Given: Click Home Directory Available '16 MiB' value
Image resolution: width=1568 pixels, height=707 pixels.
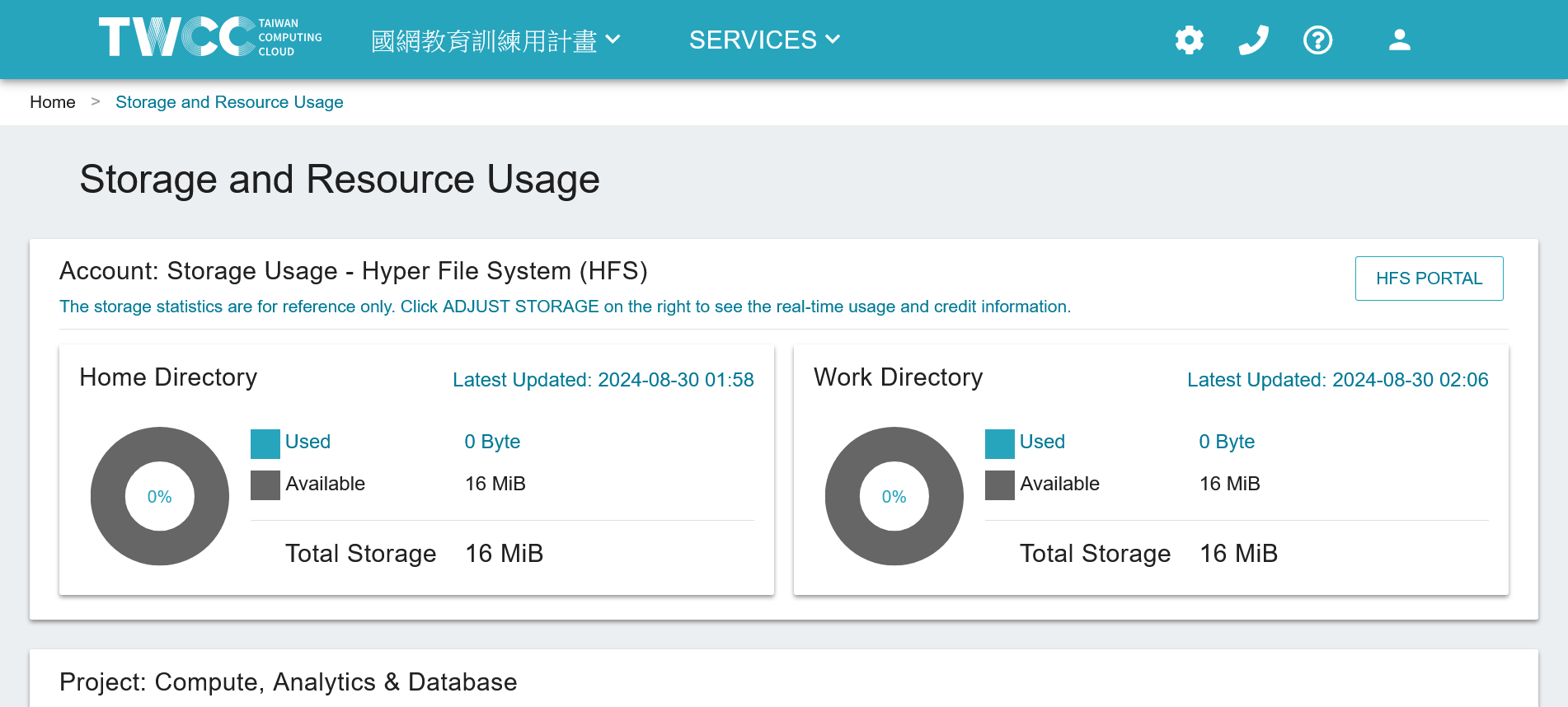Looking at the screenshot, I should click(x=495, y=484).
